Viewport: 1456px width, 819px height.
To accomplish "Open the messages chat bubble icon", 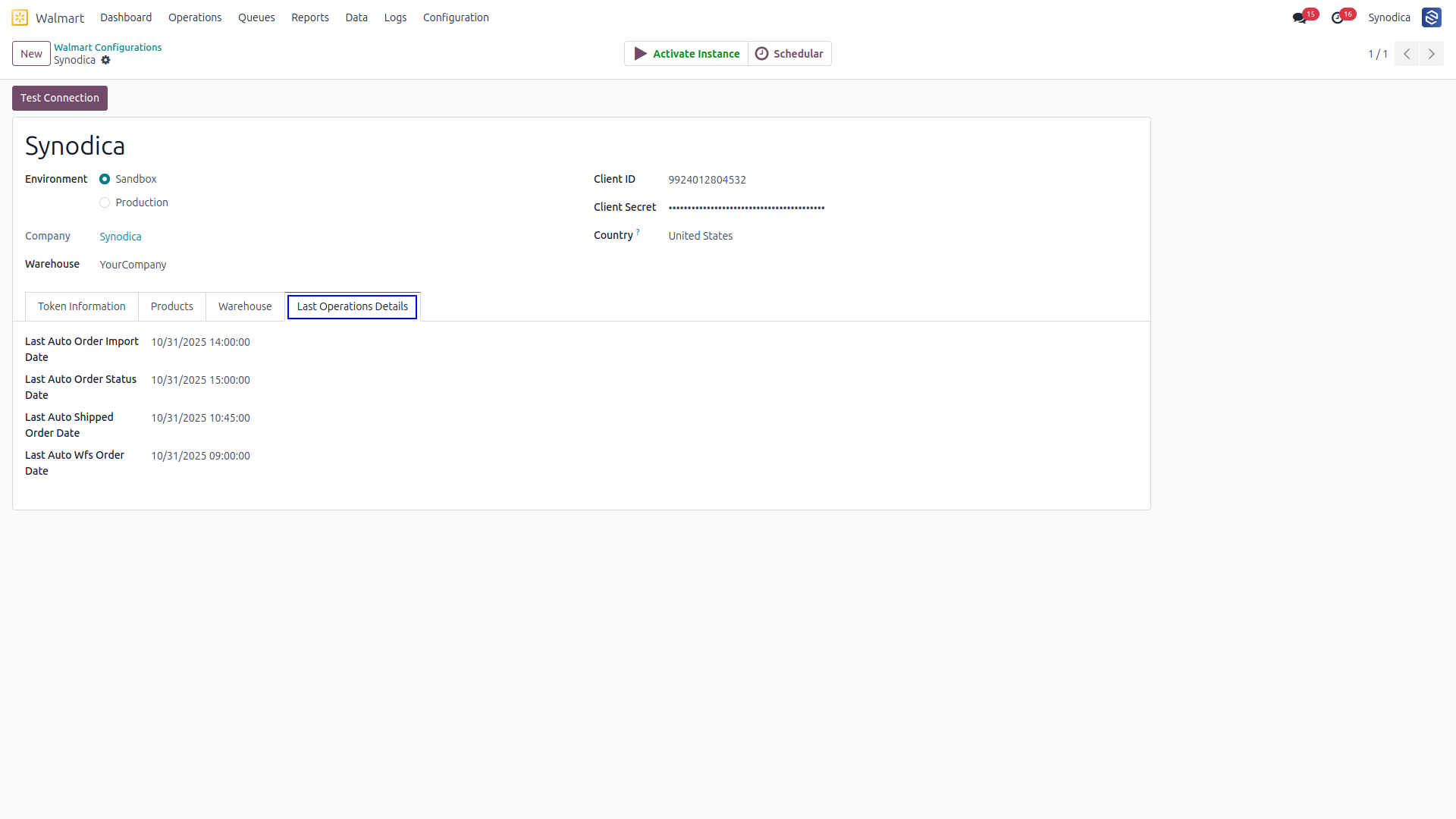I will (x=1299, y=18).
